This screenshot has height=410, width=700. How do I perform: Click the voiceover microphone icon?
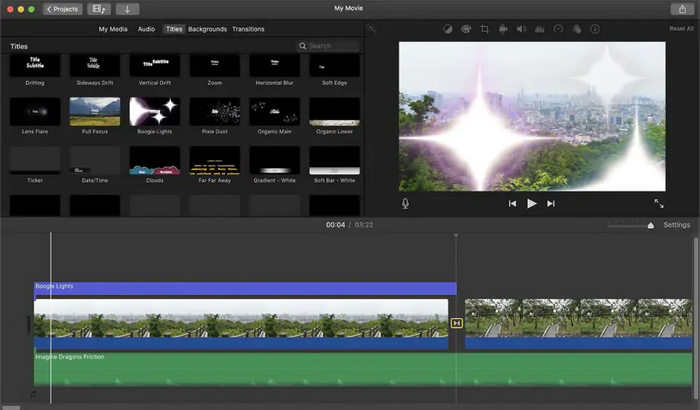pos(406,203)
